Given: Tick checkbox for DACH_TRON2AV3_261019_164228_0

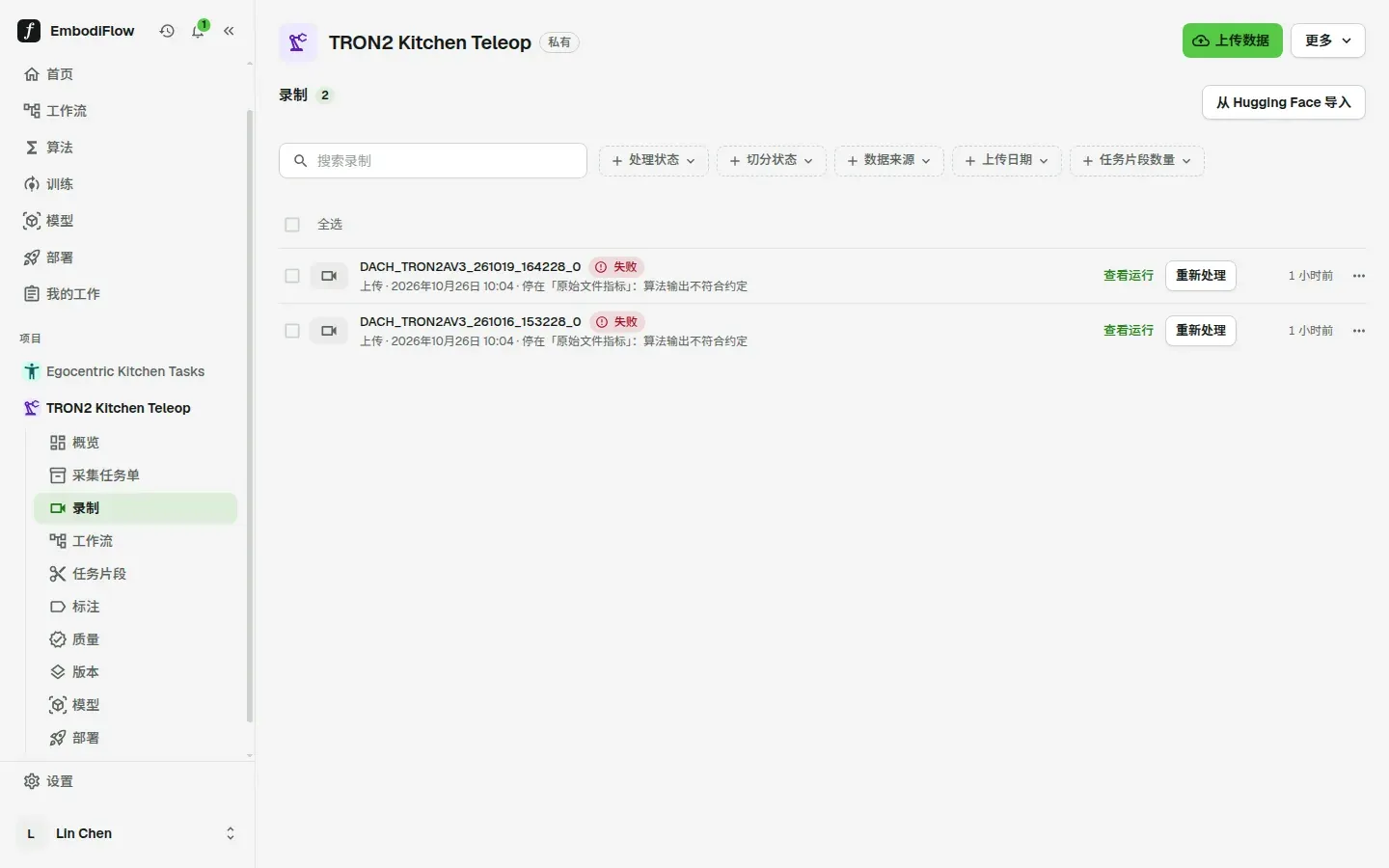Looking at the screenshot, I should pos(292,276).
